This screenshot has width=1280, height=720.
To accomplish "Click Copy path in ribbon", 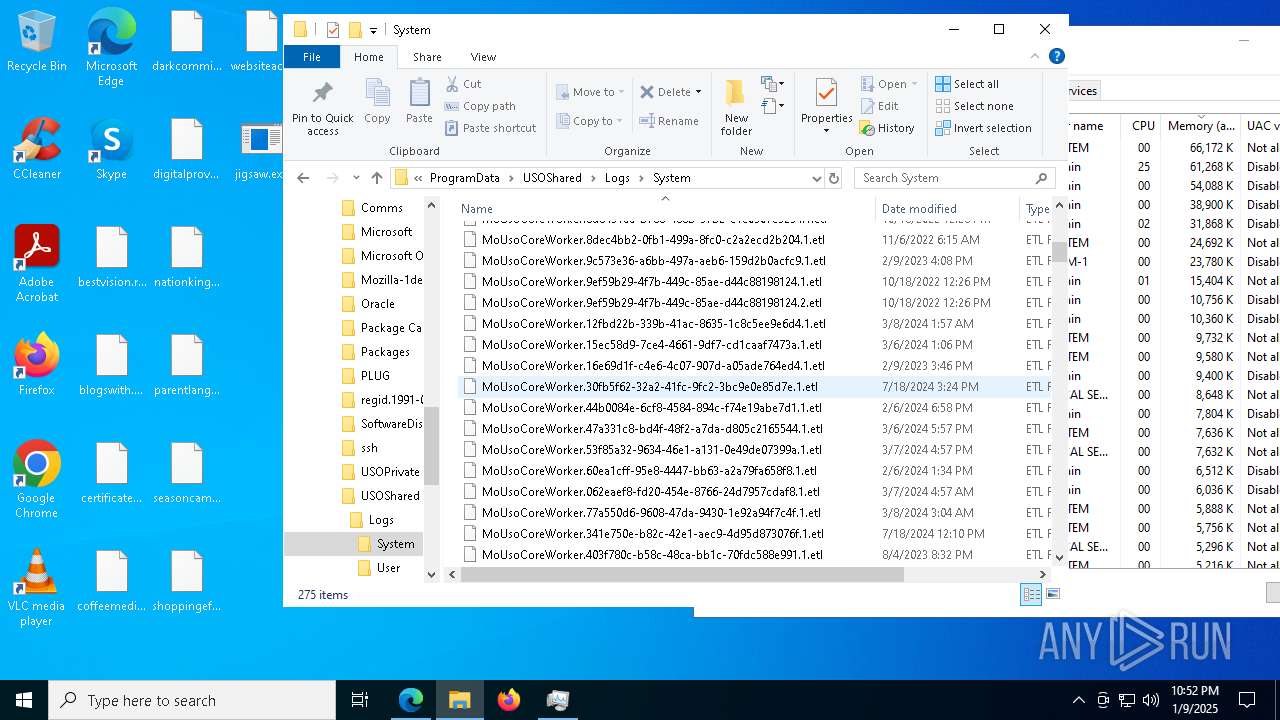I will [480, 106].
